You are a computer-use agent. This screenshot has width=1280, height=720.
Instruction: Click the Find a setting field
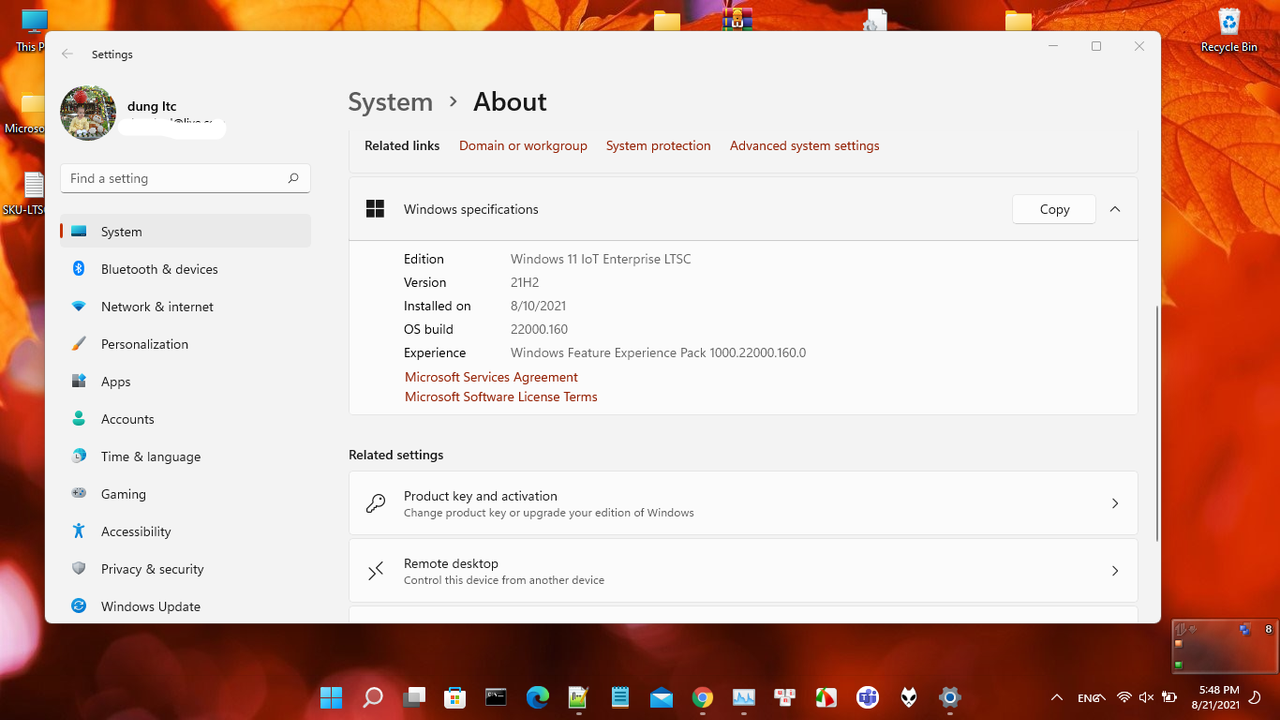tap(185, 178)
